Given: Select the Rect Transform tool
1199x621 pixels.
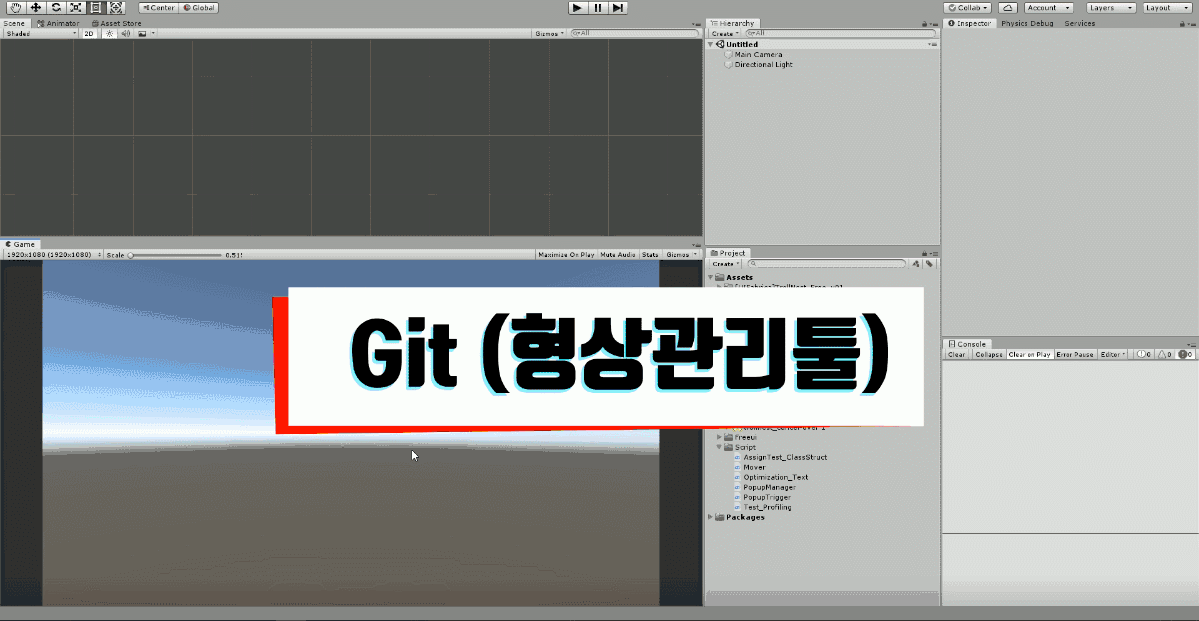Looking at the screenshot, I should click(x=95, y=8).
